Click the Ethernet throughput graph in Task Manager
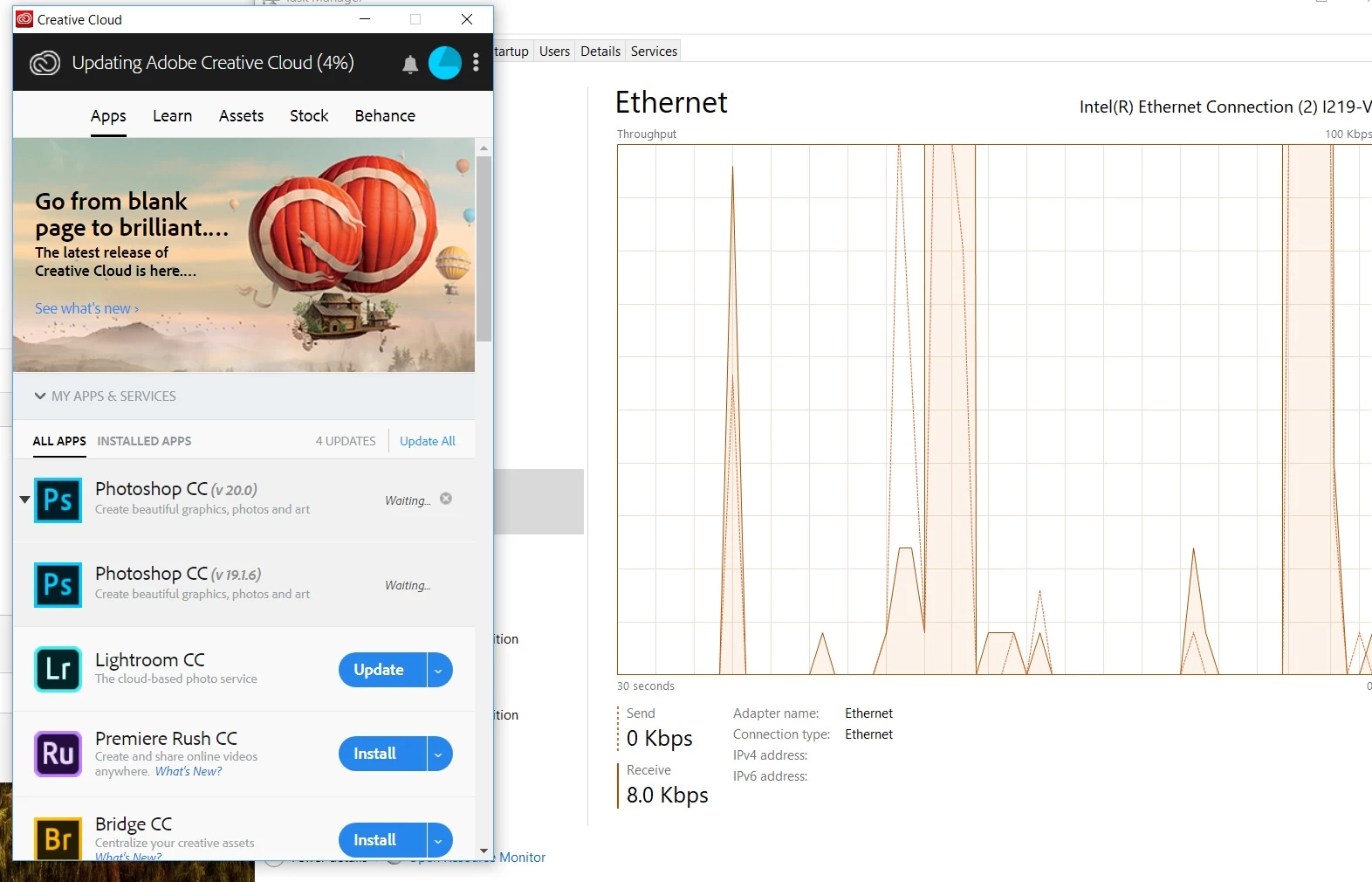This screenshot has height=882, width=1372. click(994, 410)
